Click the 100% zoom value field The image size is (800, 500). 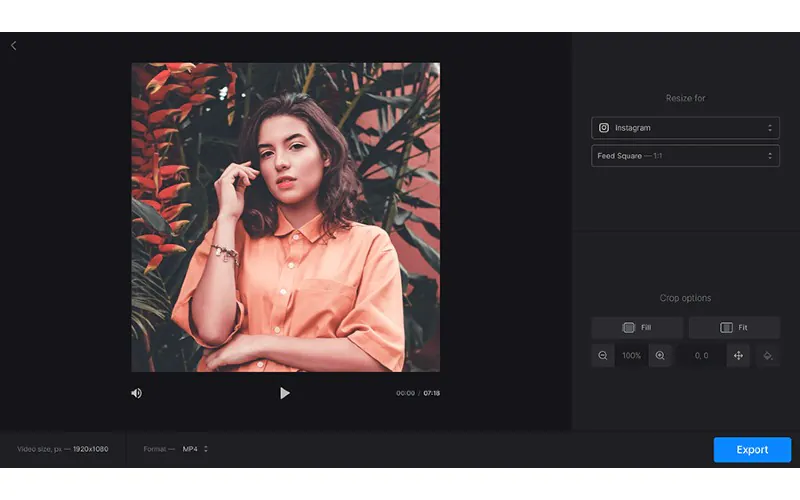(631, 355)
